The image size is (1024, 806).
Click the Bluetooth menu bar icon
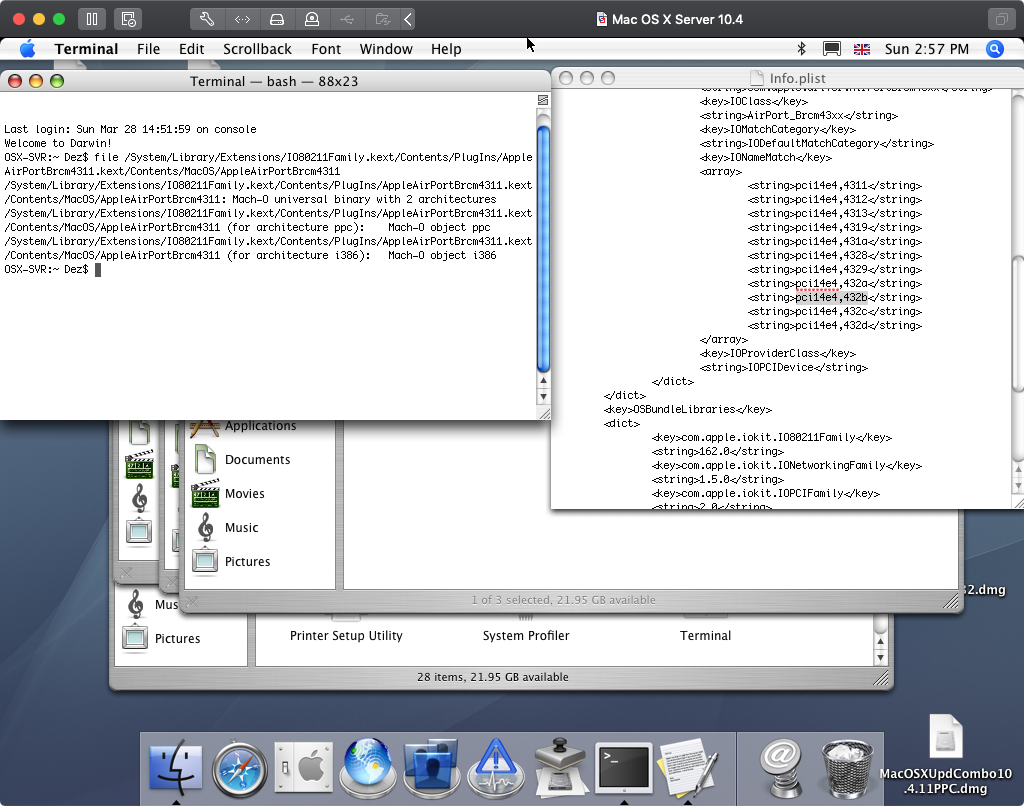[x=802, y=49]
